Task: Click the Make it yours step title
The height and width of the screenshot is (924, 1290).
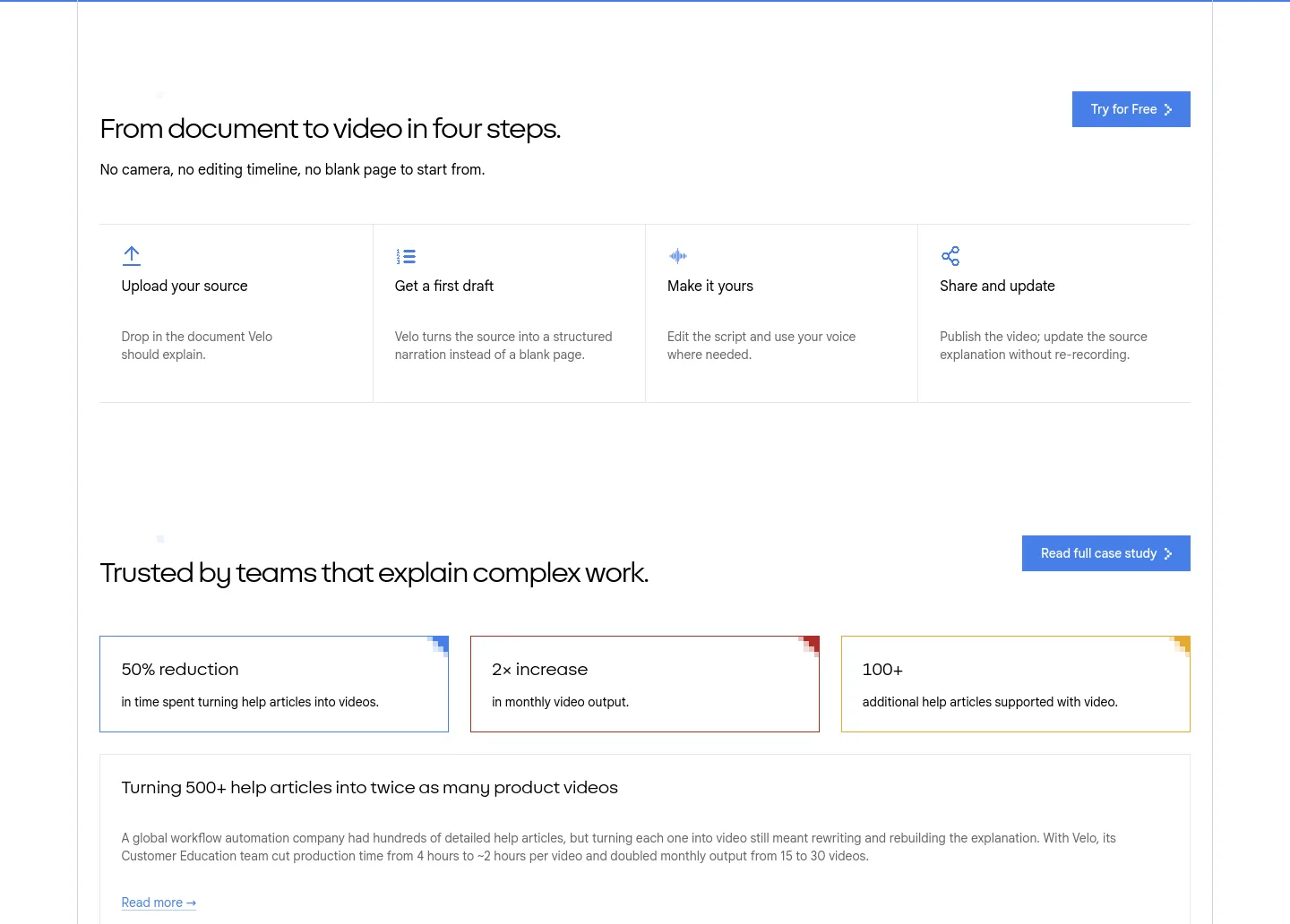Action: pos(710,286)
